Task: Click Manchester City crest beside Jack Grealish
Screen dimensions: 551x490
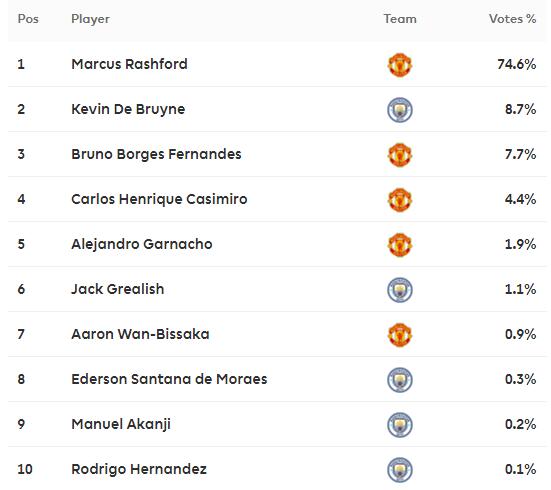Action: click(400, 290)
